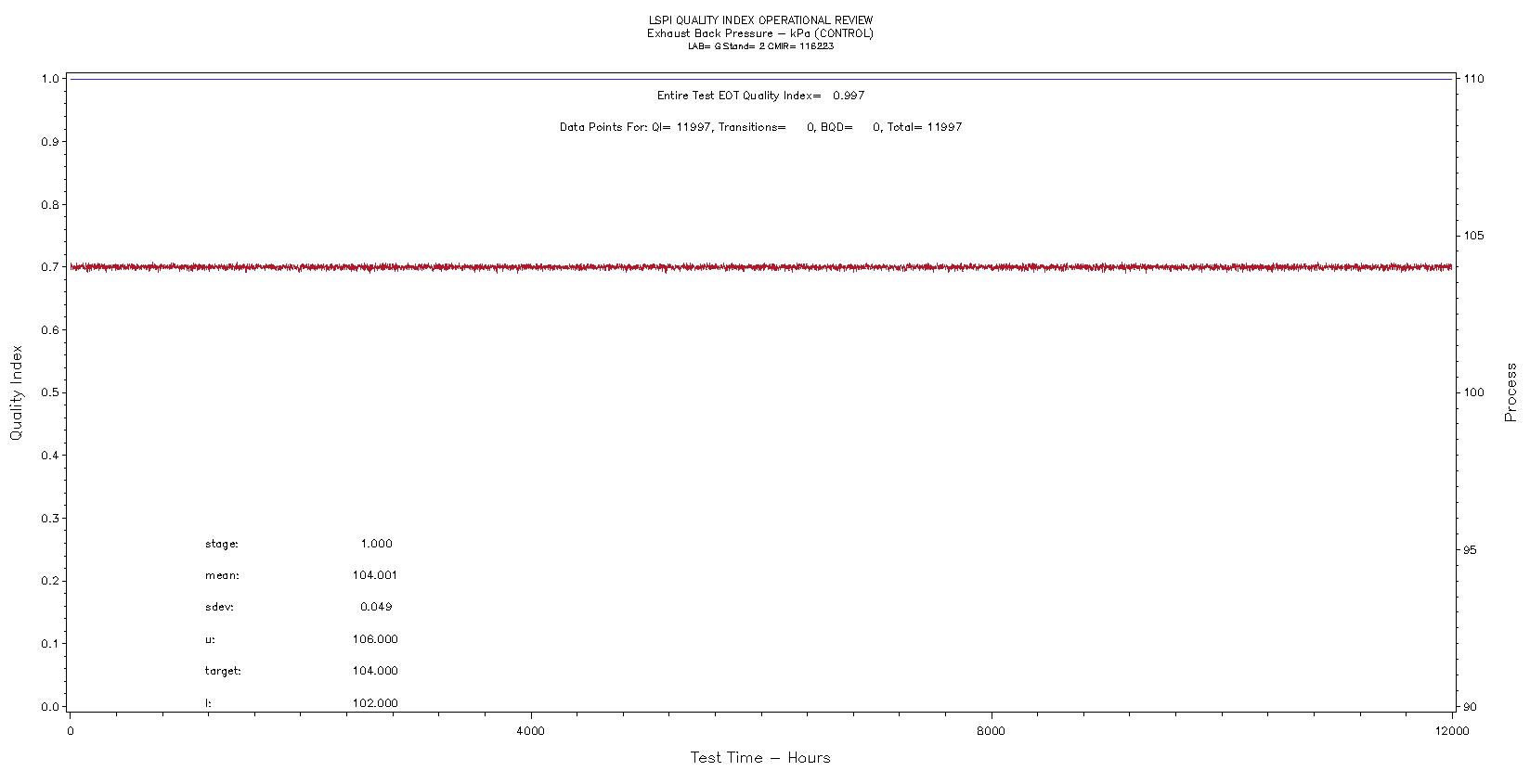Image resolution: width=1530 pixels, height=784 pixels.
Task: Click the LAB/Stand/CMIR info line
Action: [x=760, y=46]
